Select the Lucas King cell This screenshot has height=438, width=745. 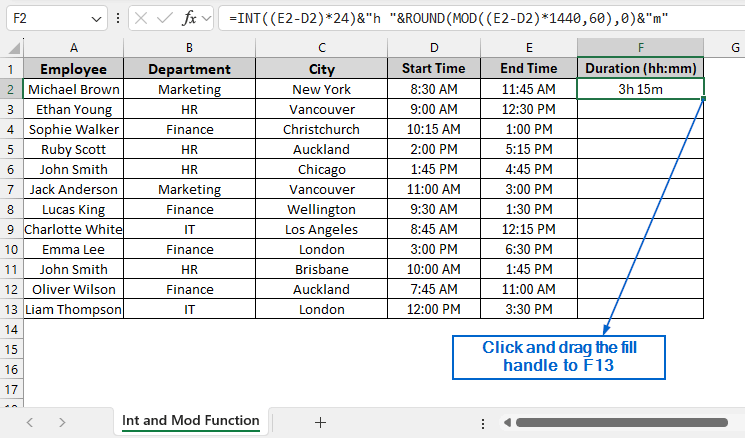pos(74,209)
